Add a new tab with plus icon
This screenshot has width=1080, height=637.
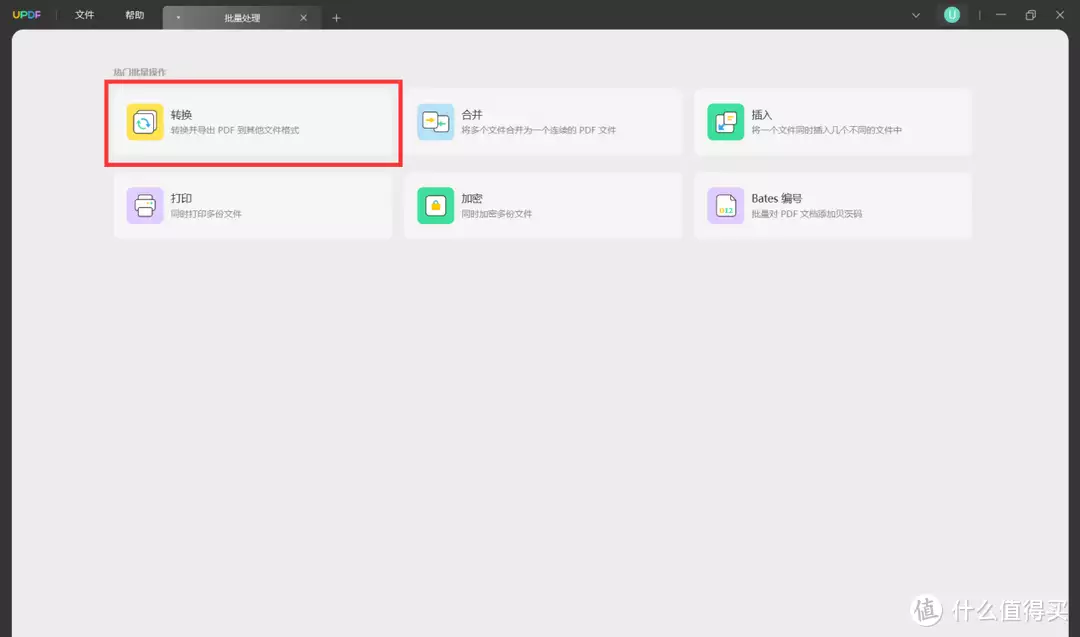[336, 18]
